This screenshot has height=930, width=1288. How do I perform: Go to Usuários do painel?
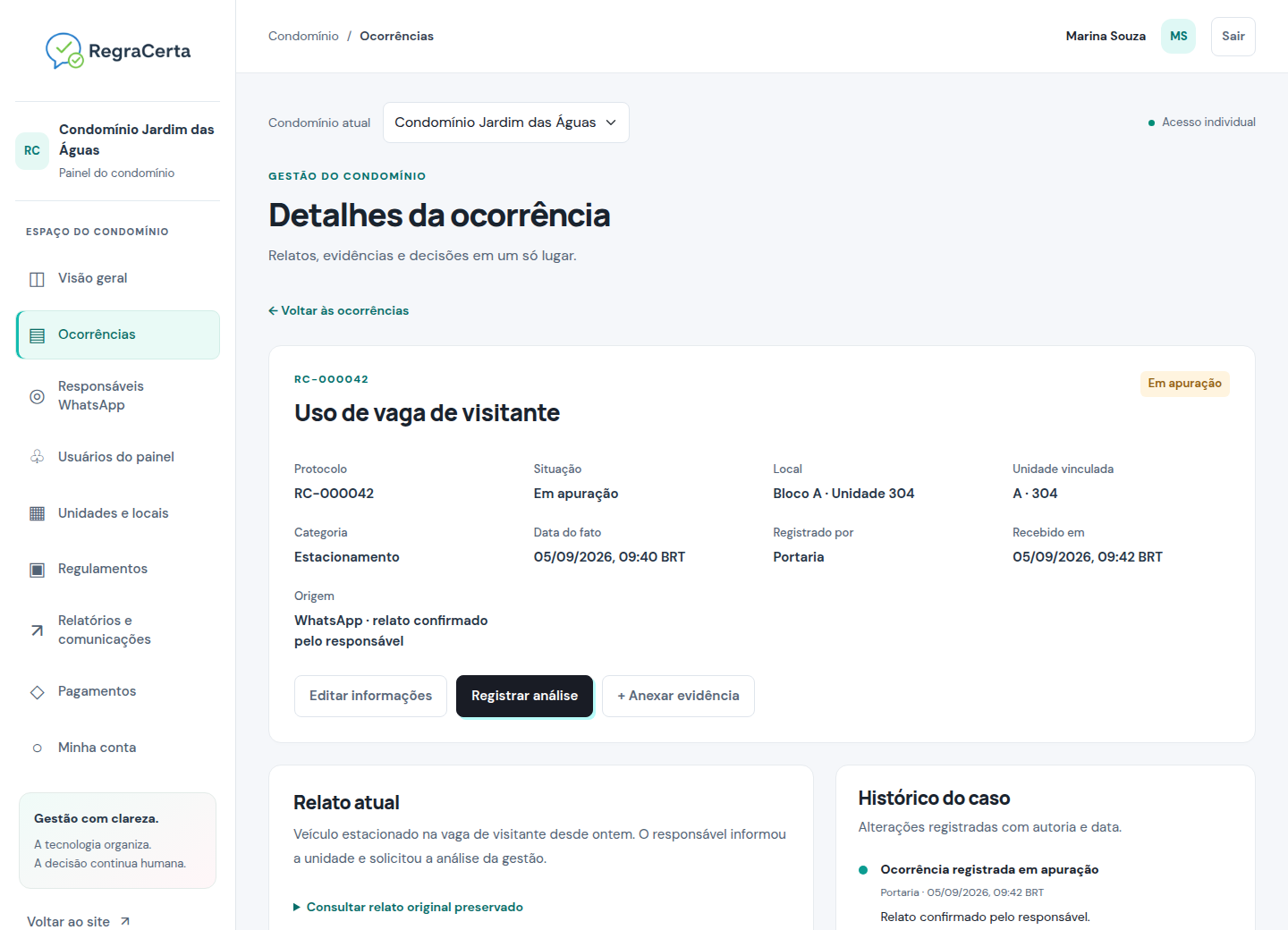tap(118, 457)
